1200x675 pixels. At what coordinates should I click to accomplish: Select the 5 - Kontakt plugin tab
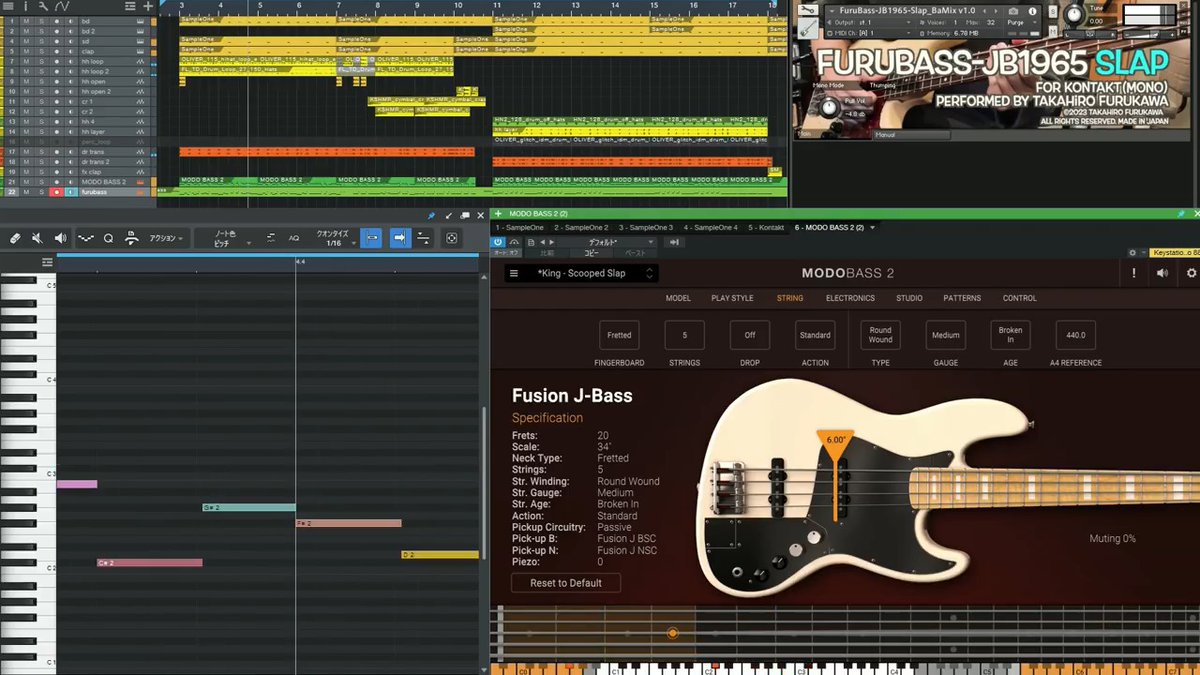click(766, 227)
